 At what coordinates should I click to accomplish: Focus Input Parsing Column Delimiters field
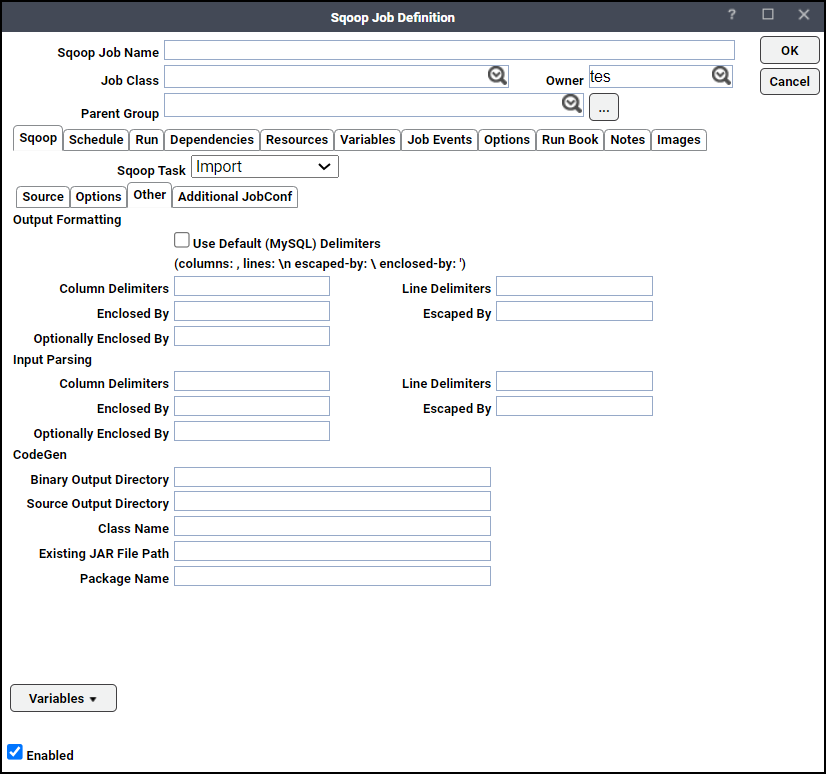[252, 381]
